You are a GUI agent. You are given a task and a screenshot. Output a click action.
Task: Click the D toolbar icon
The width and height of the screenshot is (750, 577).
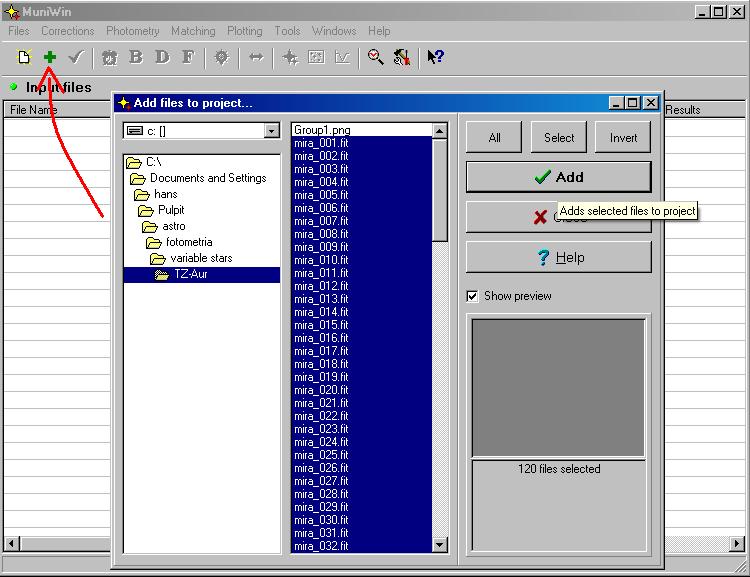point(162,58)
